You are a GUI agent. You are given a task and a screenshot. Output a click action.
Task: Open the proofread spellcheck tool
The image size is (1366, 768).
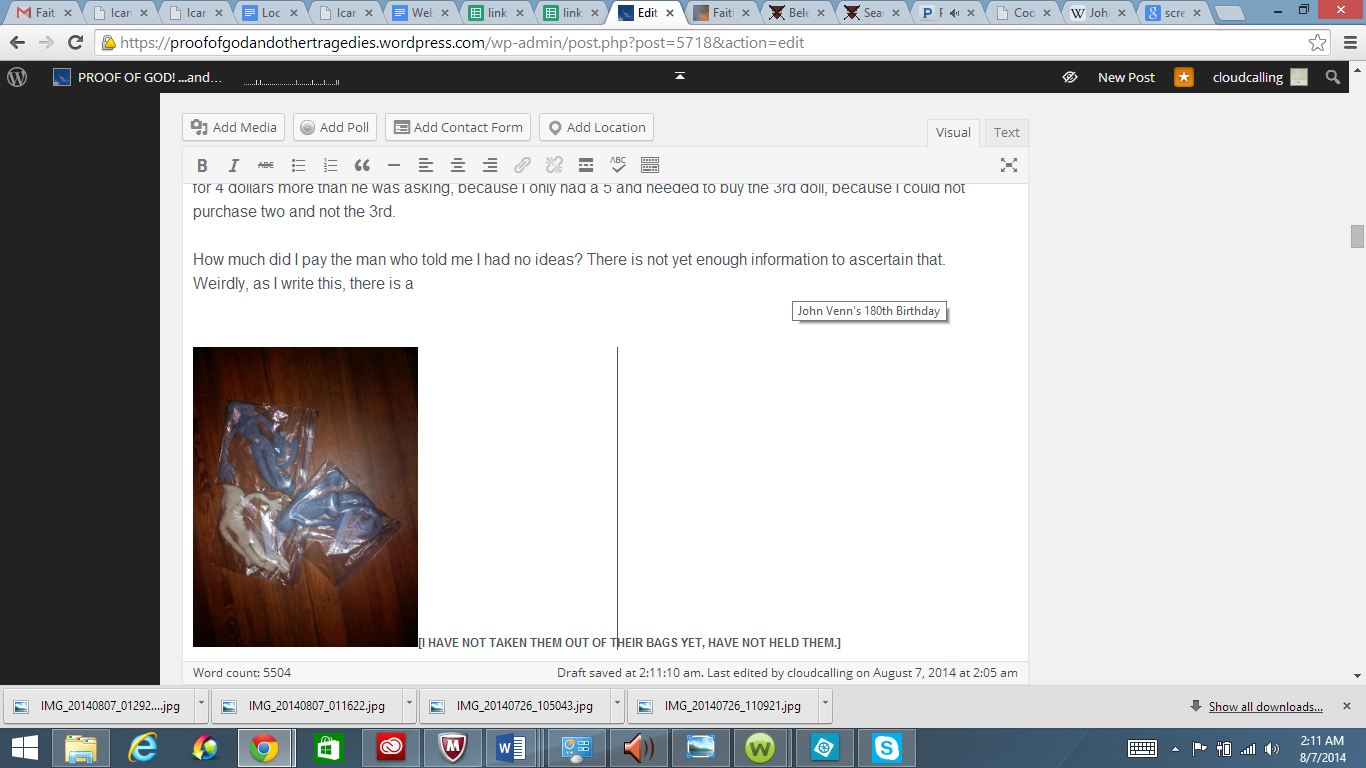click(x=618, y=166)
